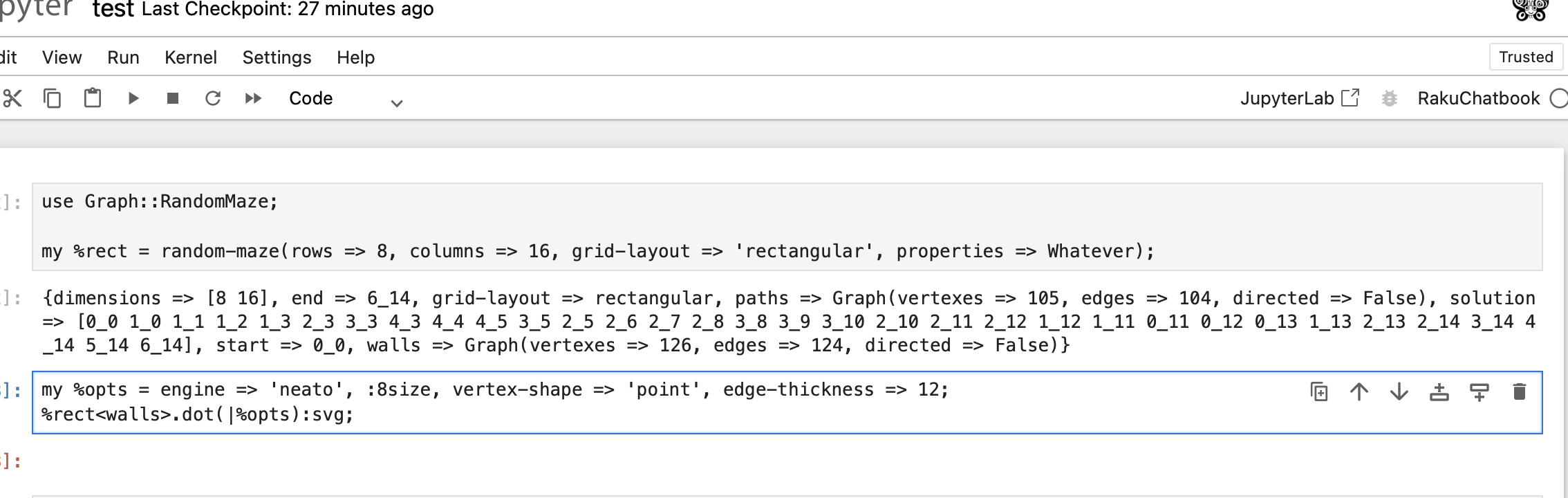The image size is (1568, 498).
Task: Open the Settings menu
Action: tap(277, 57)
